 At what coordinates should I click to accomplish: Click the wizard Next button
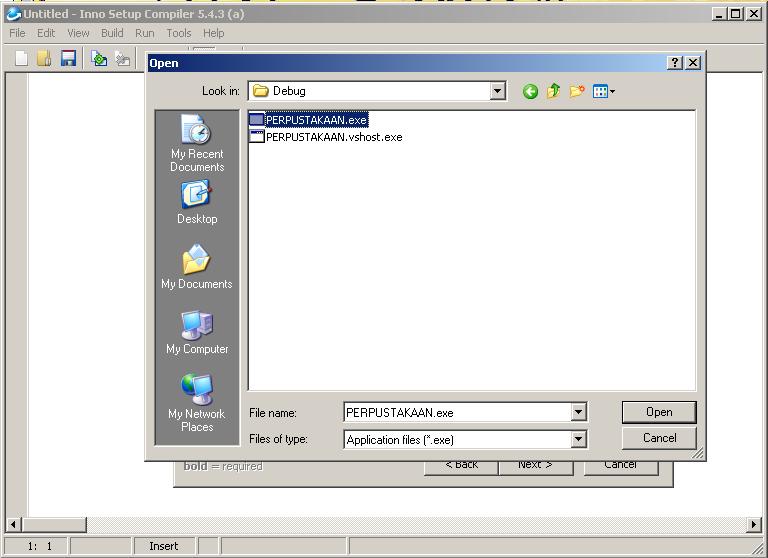click(x=535, y=468)
